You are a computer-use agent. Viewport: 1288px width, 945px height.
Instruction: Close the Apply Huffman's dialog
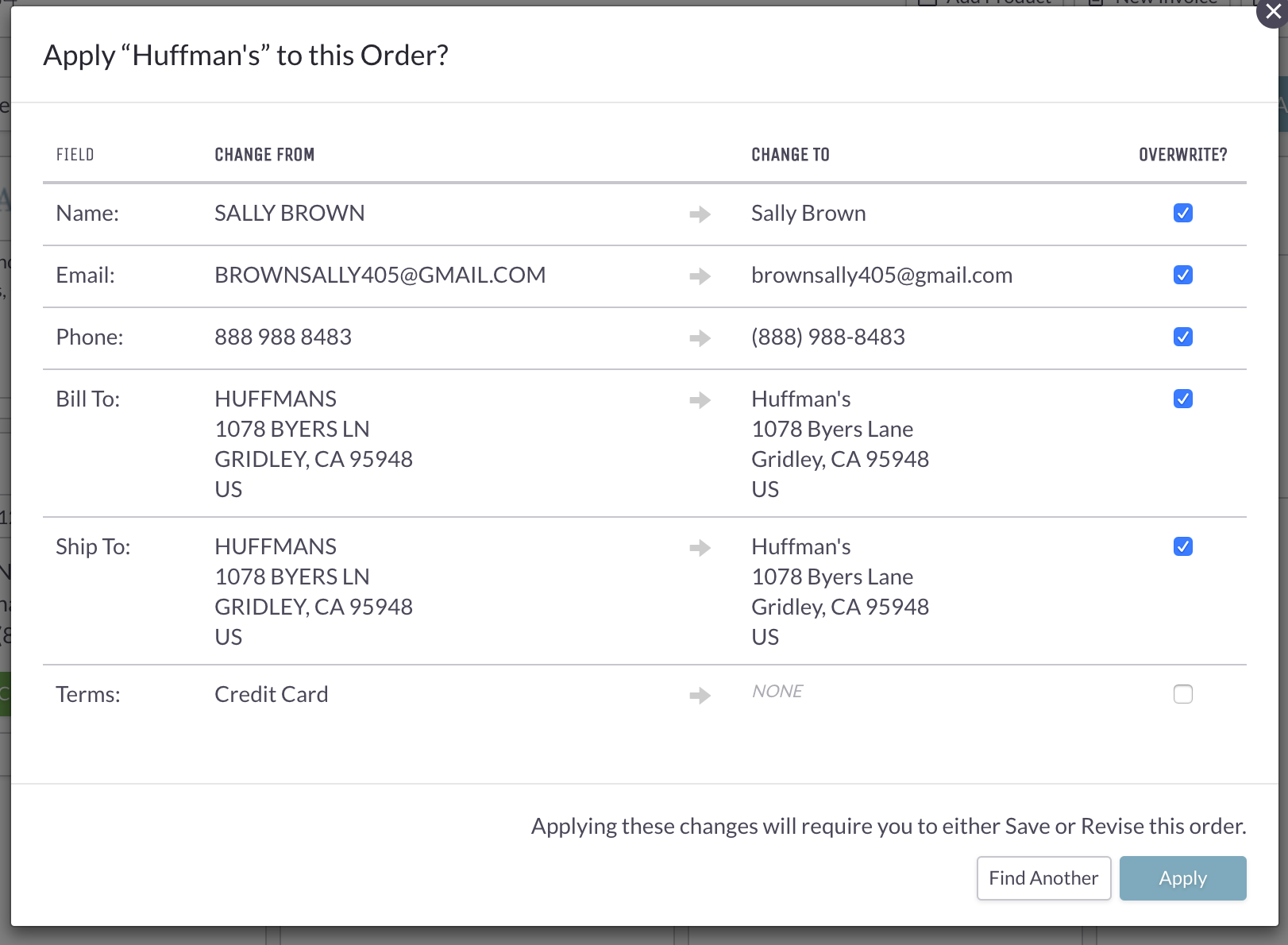(x=1272, y=13)
